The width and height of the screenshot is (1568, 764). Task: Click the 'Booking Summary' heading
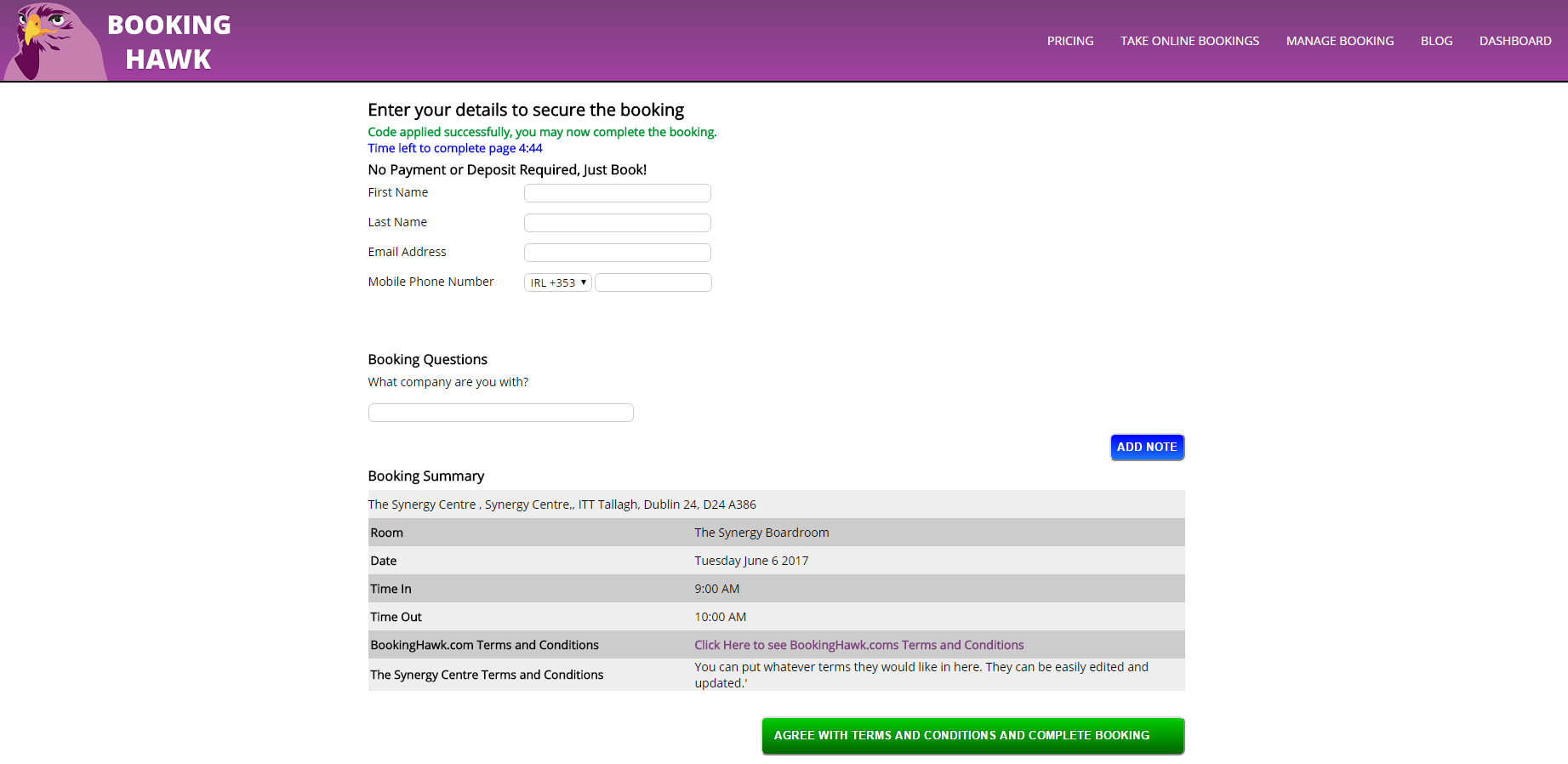pyautogui.click(x=426, y=476)
